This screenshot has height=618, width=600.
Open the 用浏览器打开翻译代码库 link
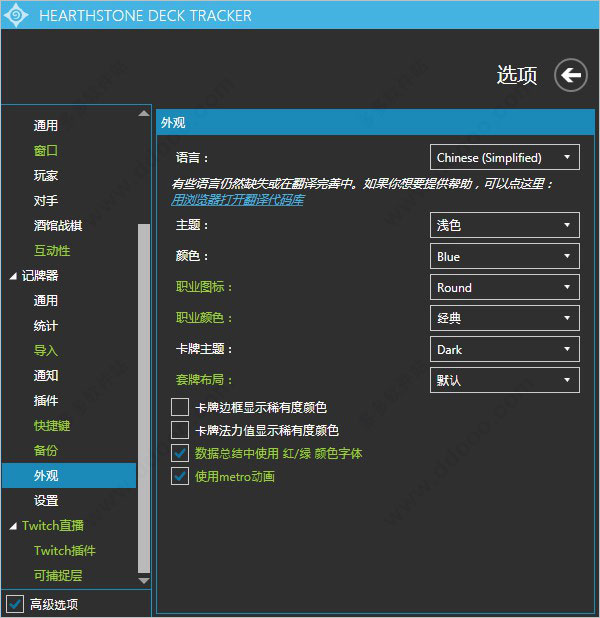tap(238, 200)
